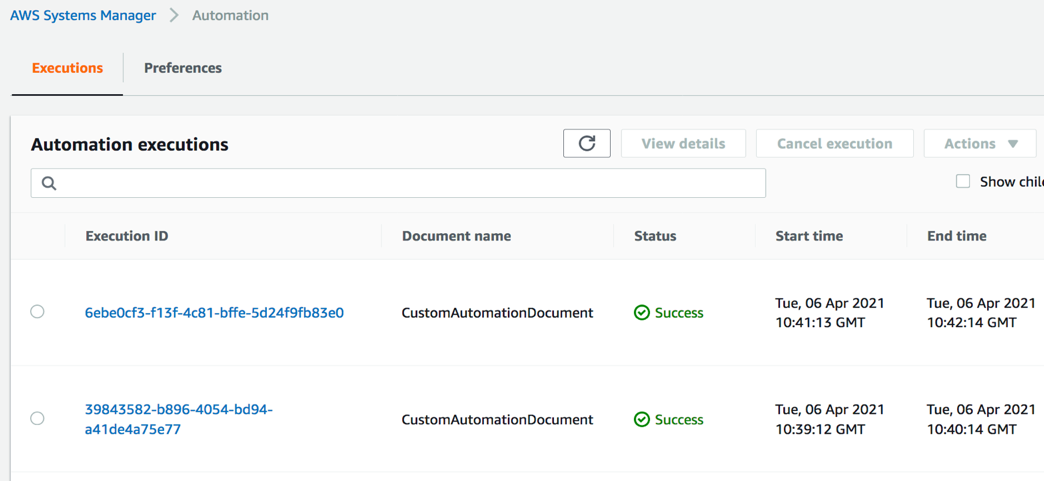Click the Start time column header
Screen dimensions: 1044x481
coord(809,236)
